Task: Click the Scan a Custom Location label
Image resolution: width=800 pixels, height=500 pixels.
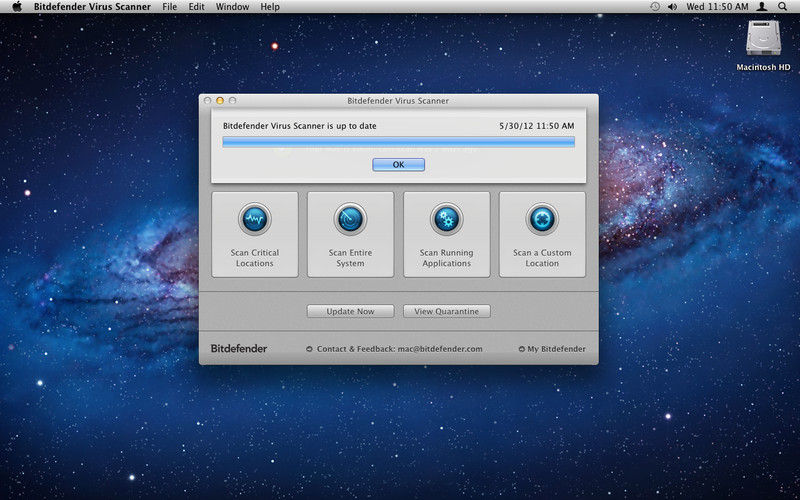Action: (x=542, y=258)
